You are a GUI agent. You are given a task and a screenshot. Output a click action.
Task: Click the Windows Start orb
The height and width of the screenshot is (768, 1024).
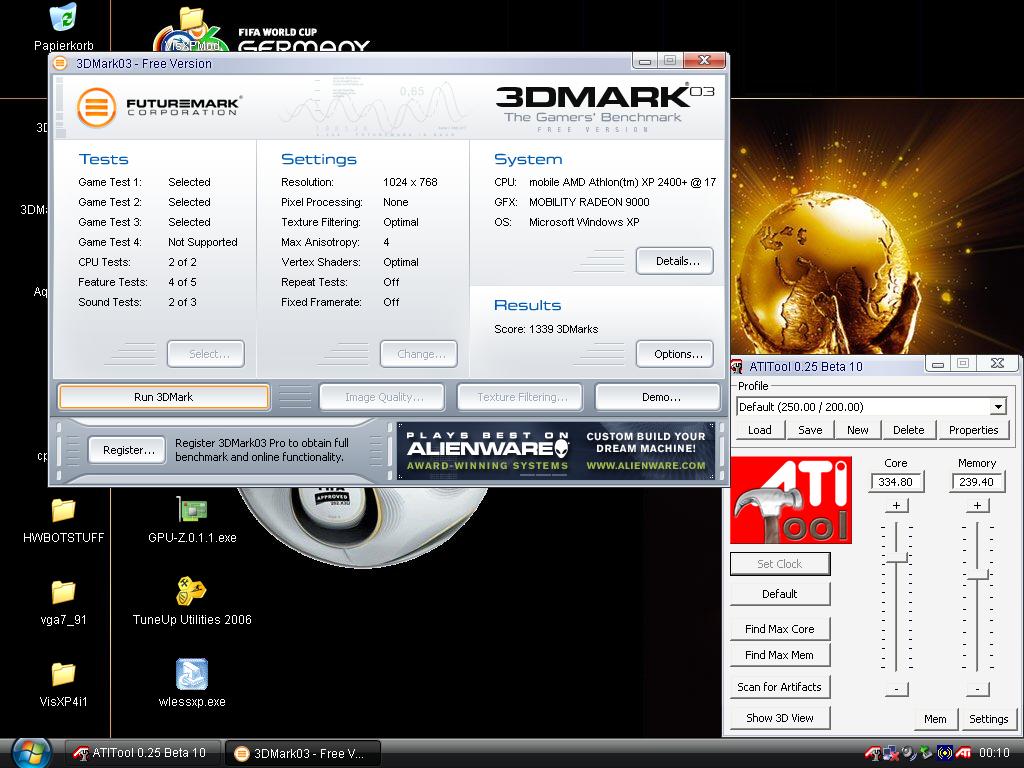[x=31, y=753]
